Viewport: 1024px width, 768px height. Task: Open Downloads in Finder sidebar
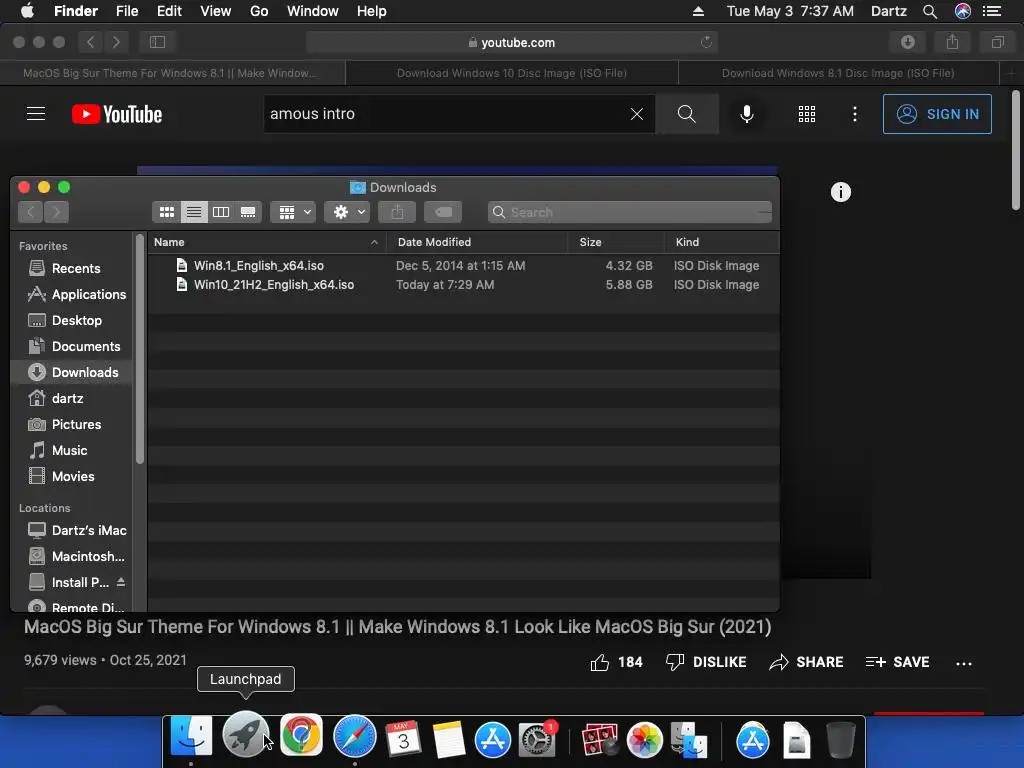[x=72, y=372]
